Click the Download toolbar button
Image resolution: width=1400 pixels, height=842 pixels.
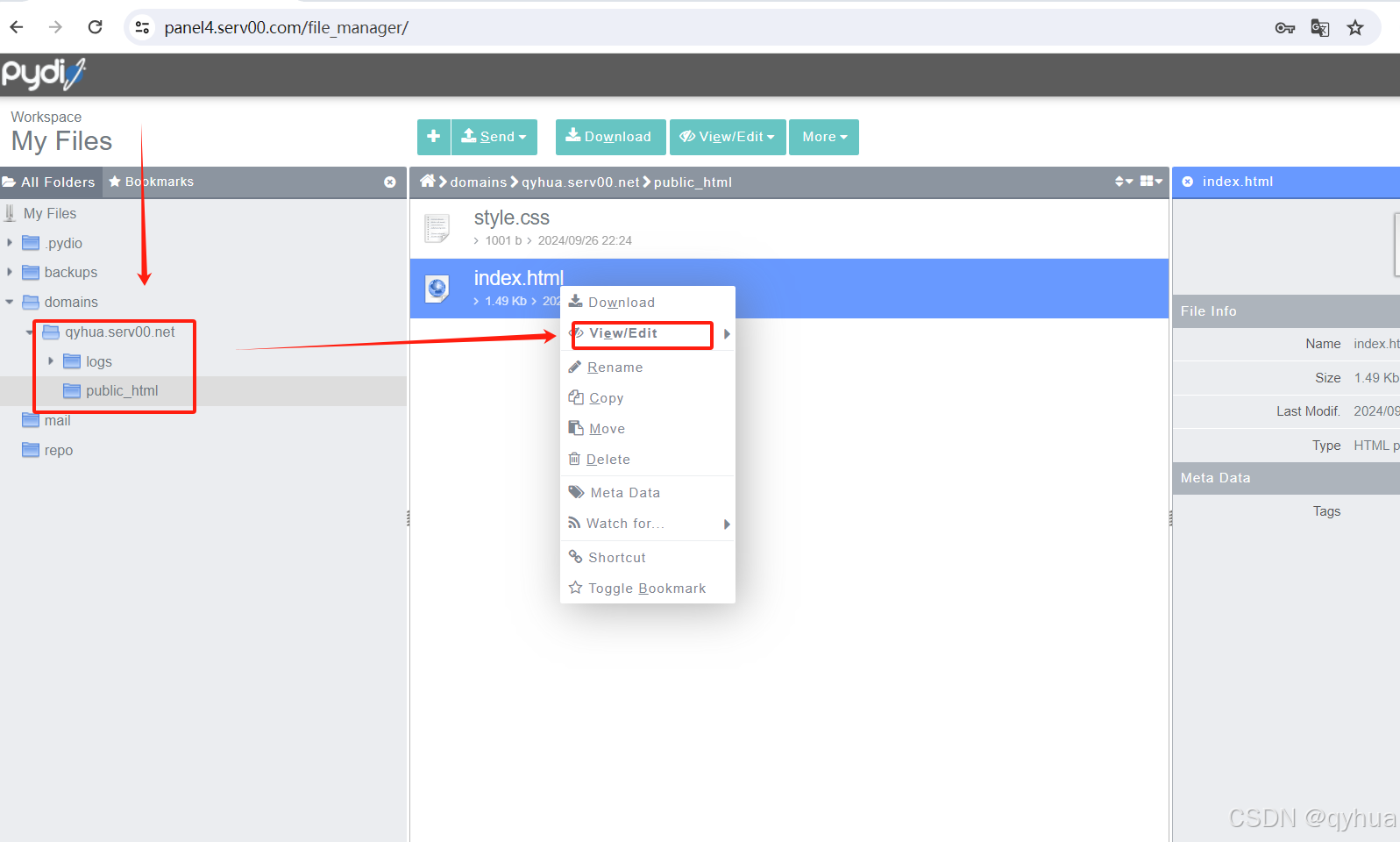[609, 137]
